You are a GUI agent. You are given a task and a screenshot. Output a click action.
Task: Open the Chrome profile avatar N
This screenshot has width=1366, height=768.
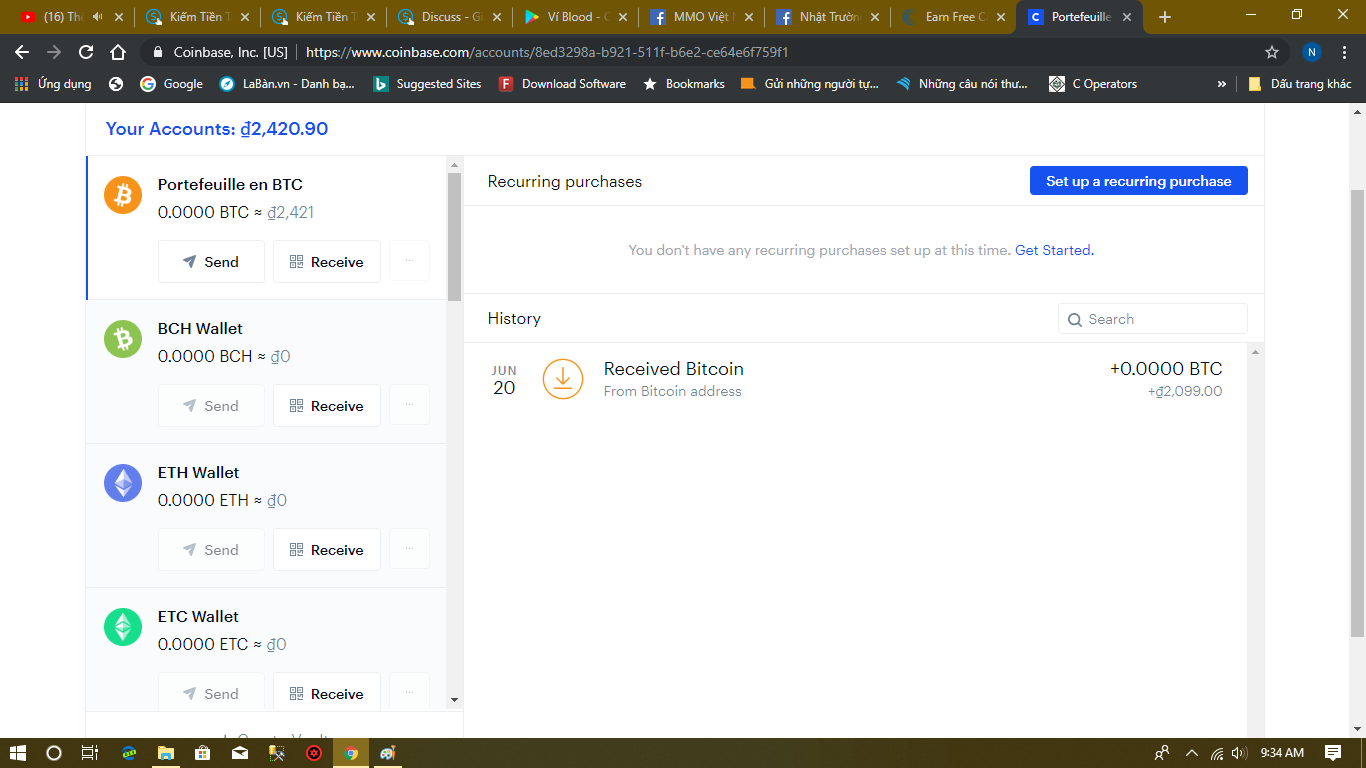[1312, 52]
